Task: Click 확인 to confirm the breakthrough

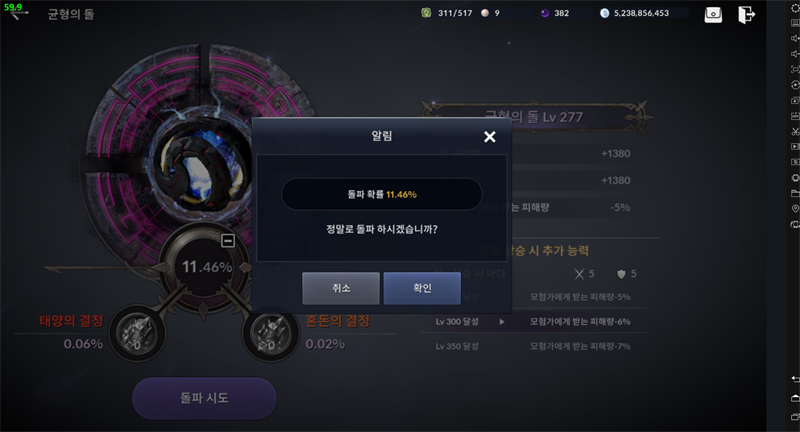Action: pos(422,288)
